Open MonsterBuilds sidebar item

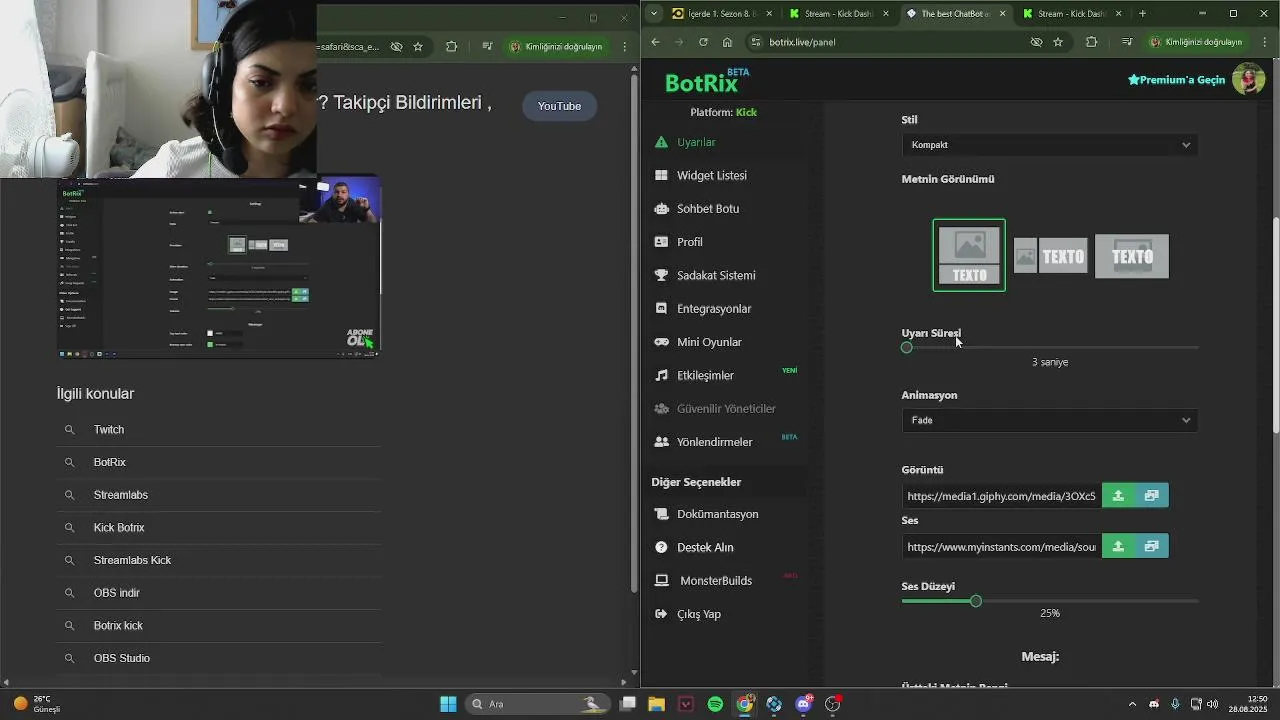(715, 581)
